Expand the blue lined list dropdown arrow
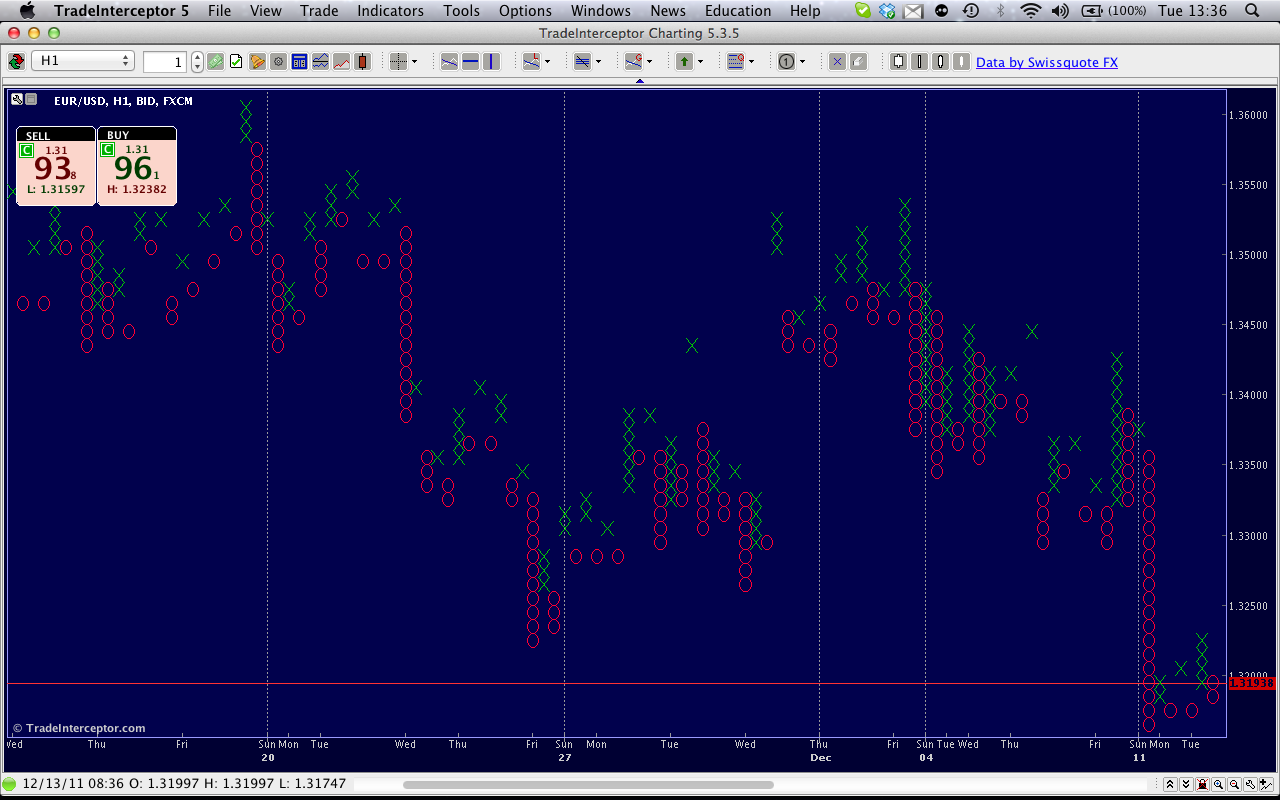Viewport: 1280px width, 800px height. 751,62
